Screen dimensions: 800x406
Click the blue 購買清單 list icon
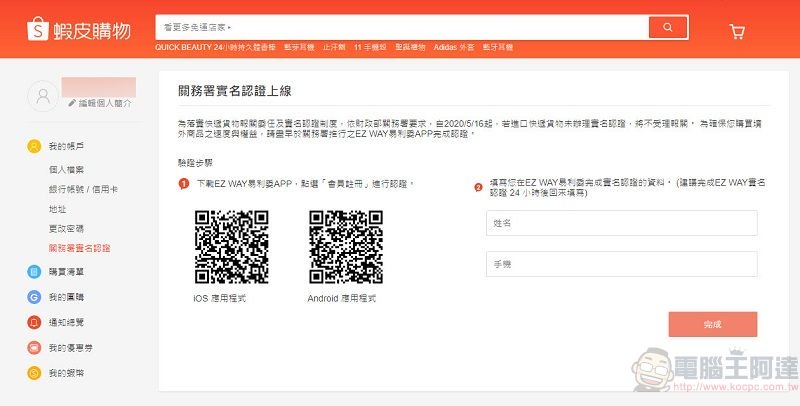[34, 272]
